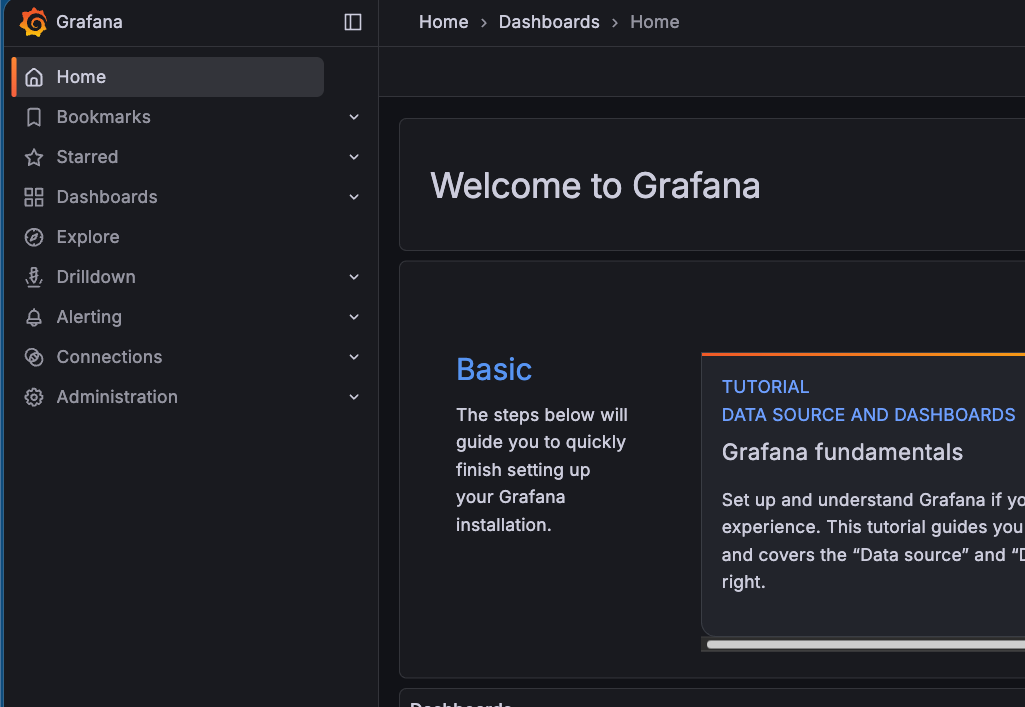Screen dimensions: 1025x707
Task: Select Explore in the navigation menu
Action: [88, 237]
